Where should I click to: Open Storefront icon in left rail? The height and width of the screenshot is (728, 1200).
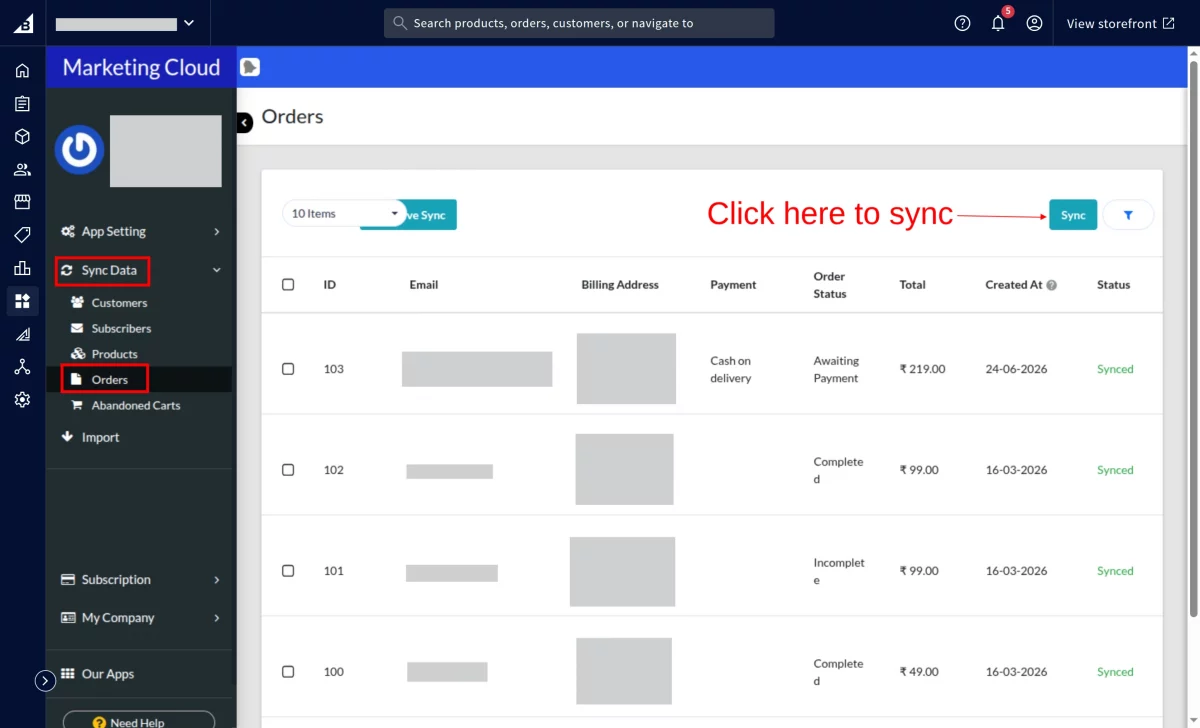coord(22,202)
